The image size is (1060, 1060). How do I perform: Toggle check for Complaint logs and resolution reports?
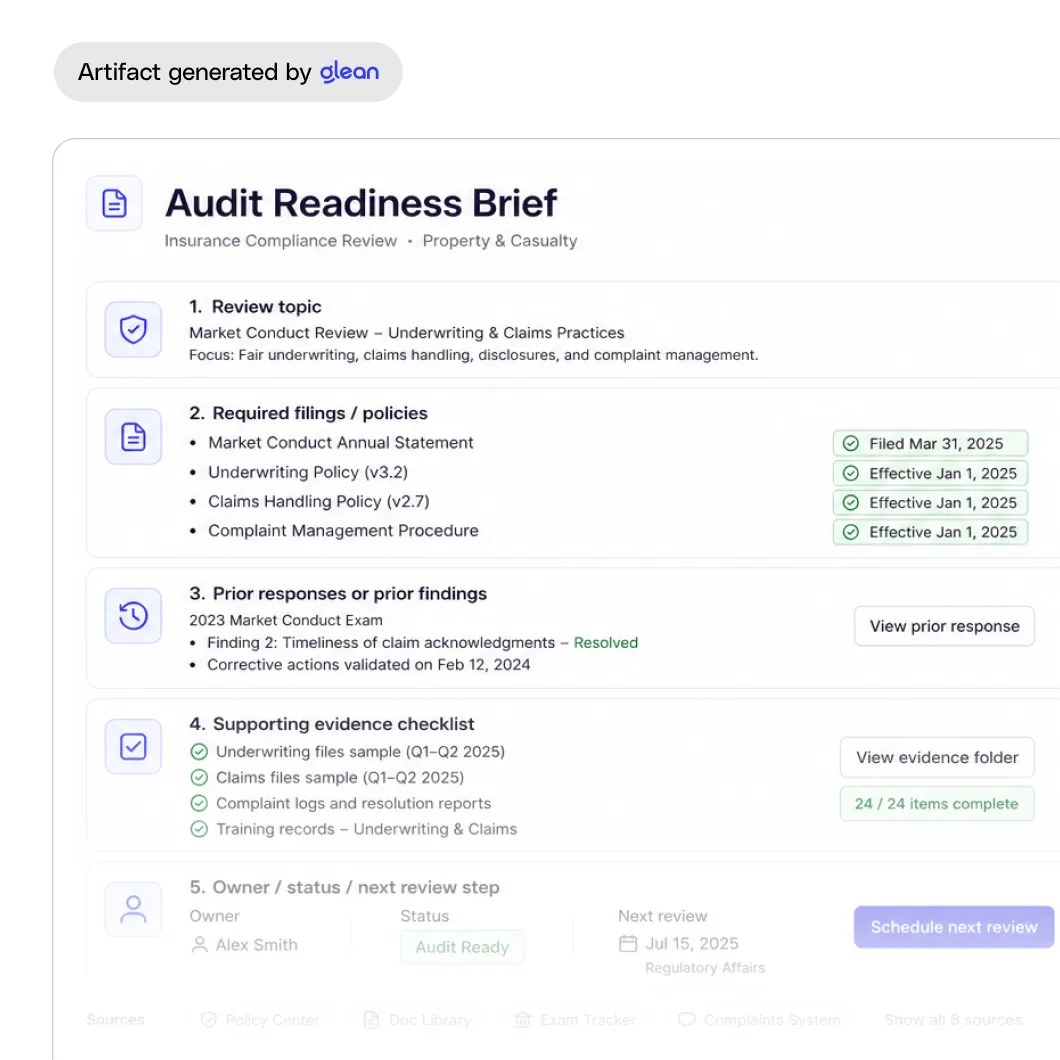tap(199, 803)
